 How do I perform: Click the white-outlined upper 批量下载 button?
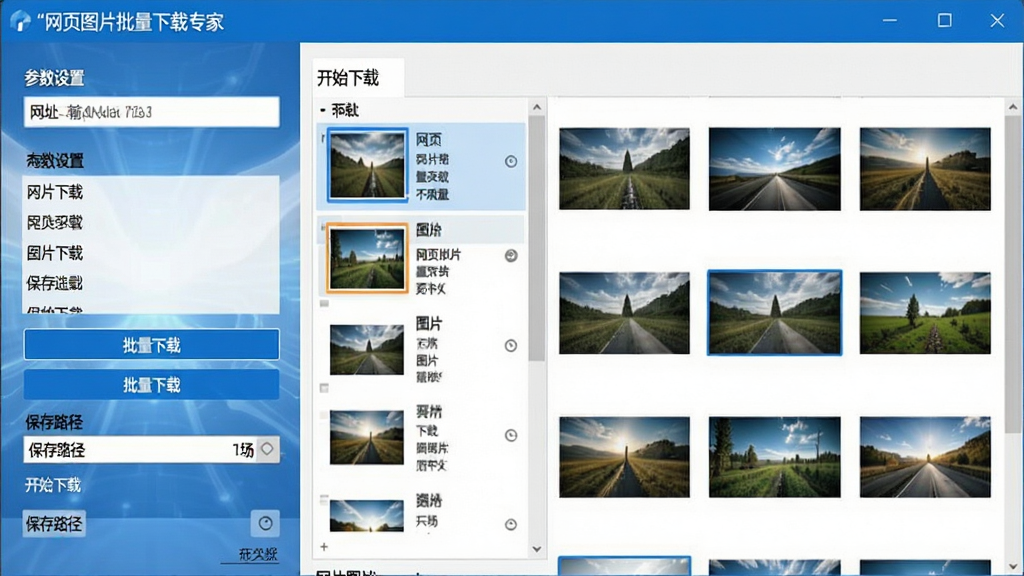(x=152, y=345)
